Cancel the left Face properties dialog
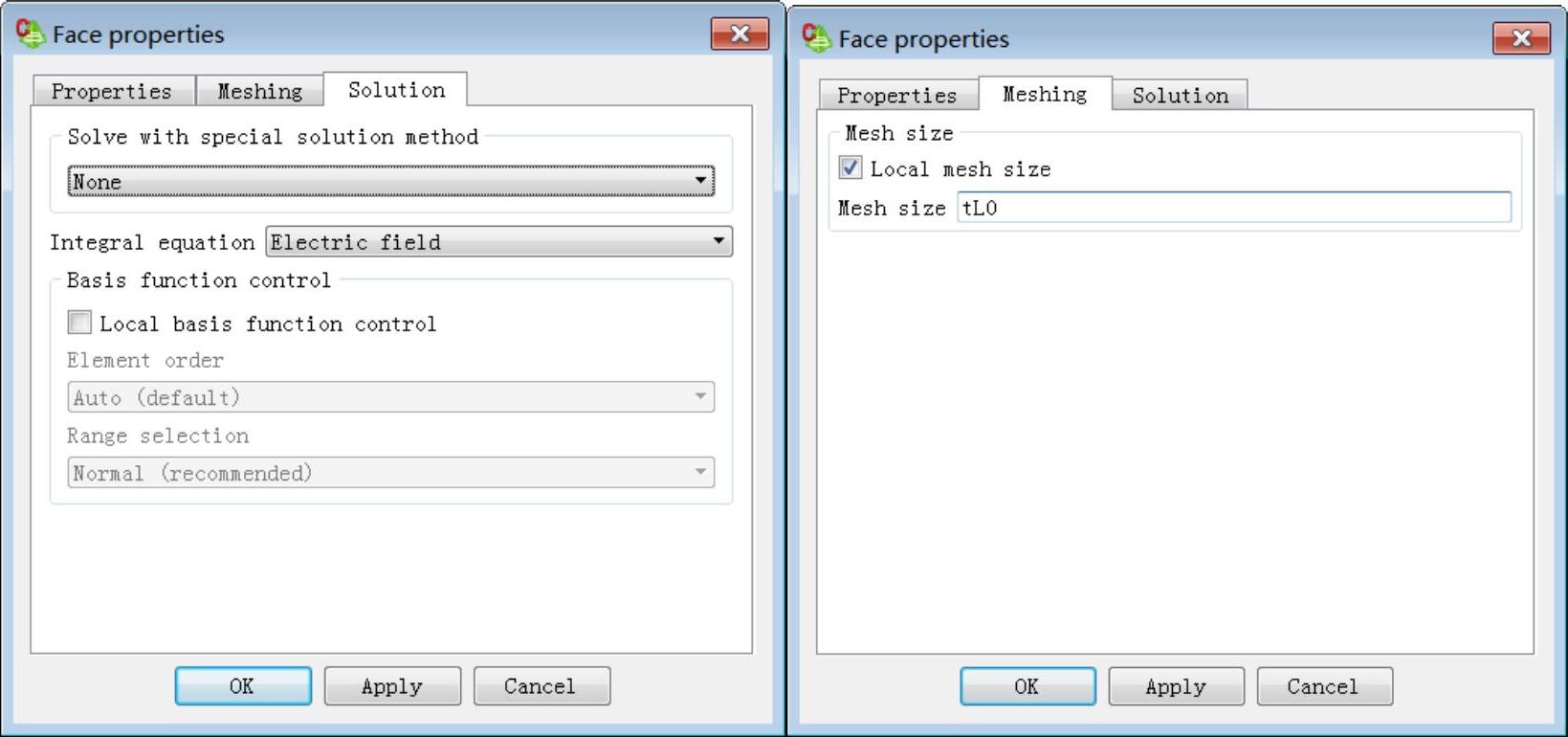 click(x=541, y=686)
